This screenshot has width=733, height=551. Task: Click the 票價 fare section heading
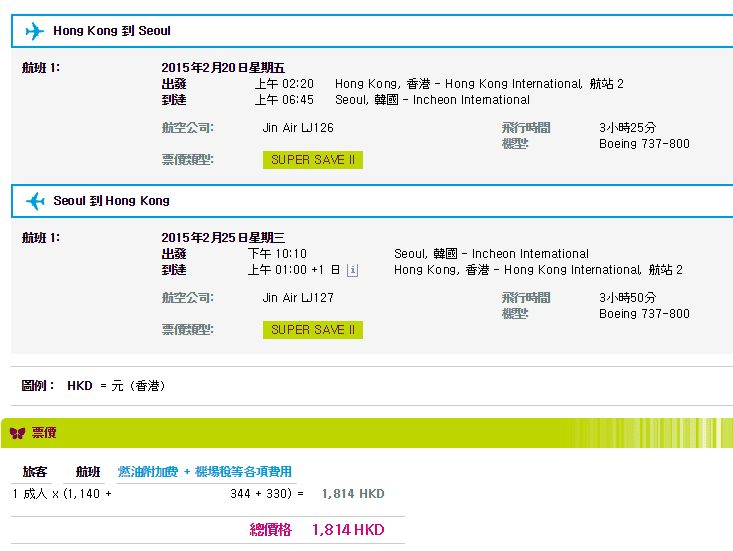pos(44,433)
